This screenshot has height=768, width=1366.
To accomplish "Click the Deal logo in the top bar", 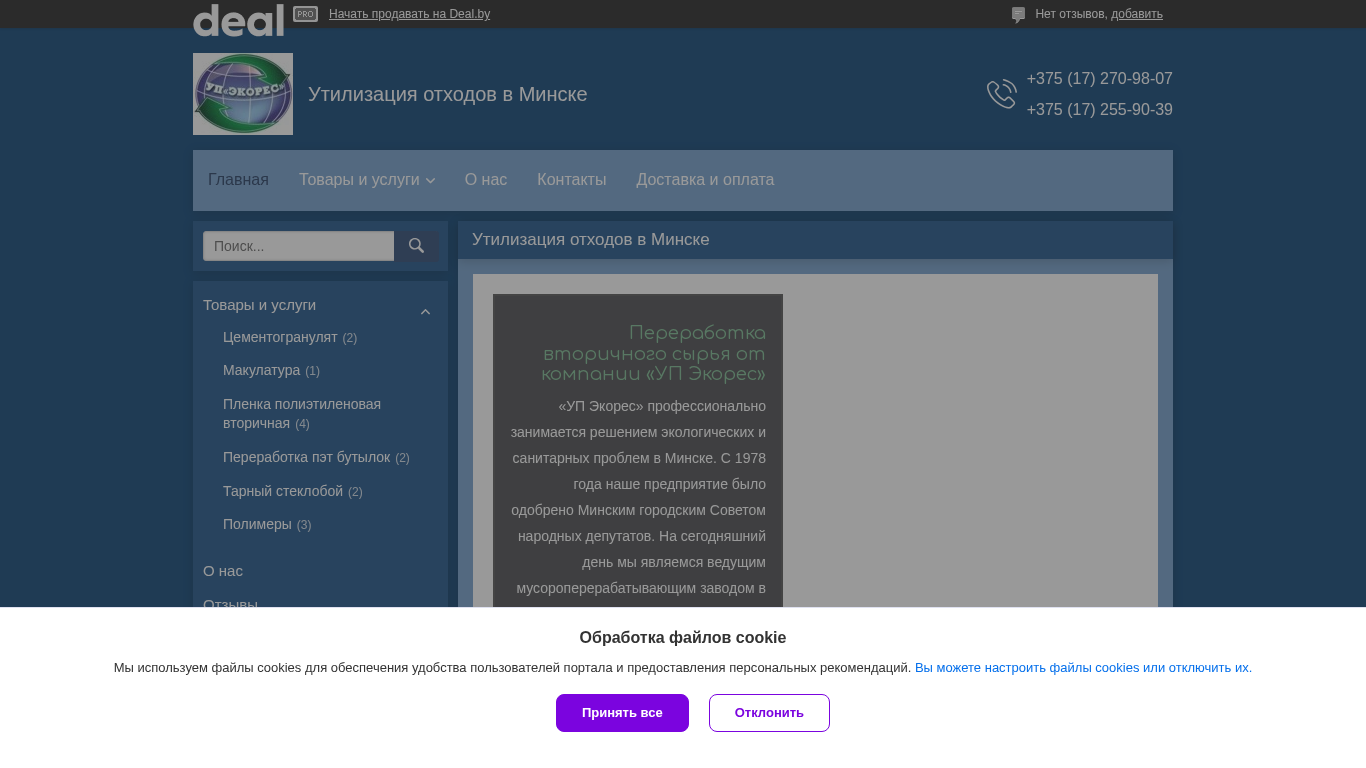I will [x=238, y=20].
